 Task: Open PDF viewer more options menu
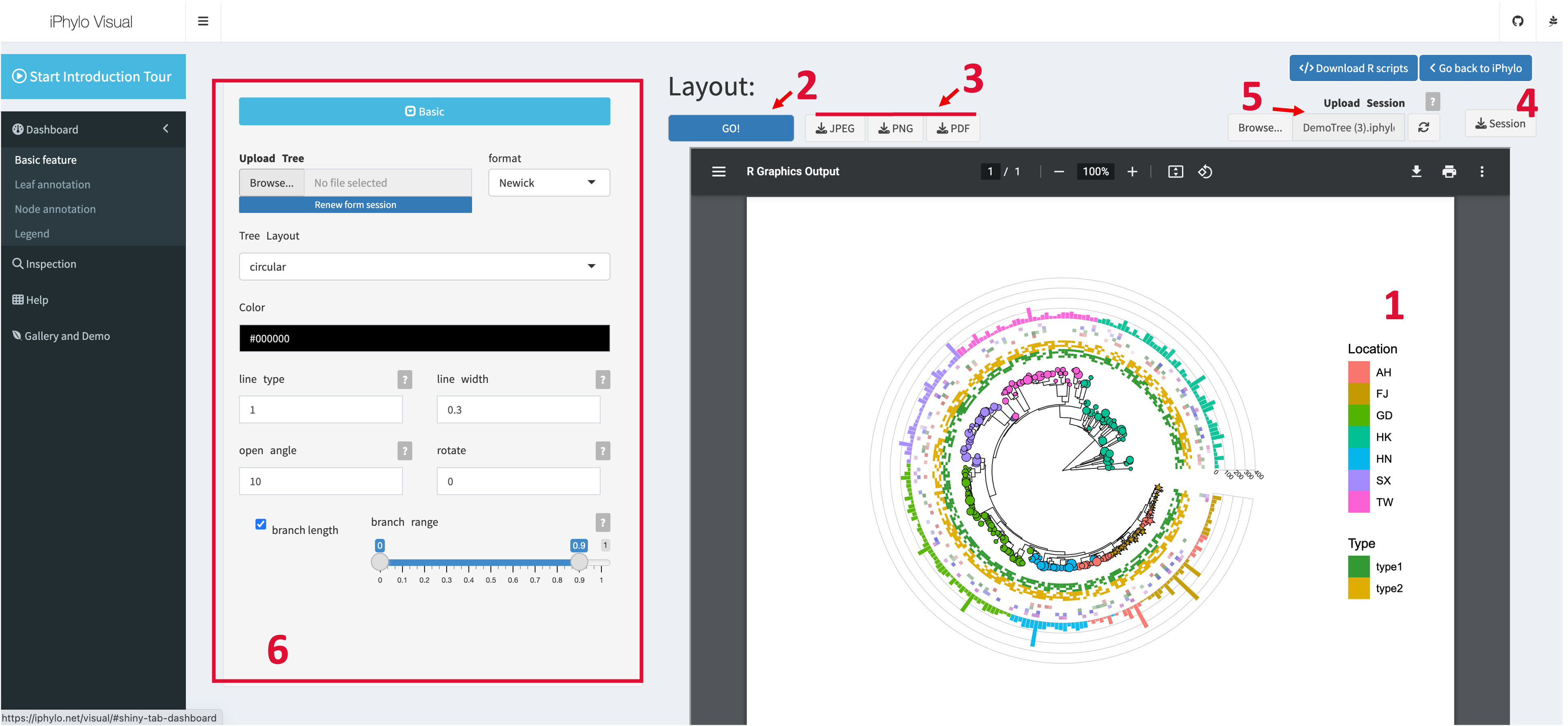pos(1482,172)
